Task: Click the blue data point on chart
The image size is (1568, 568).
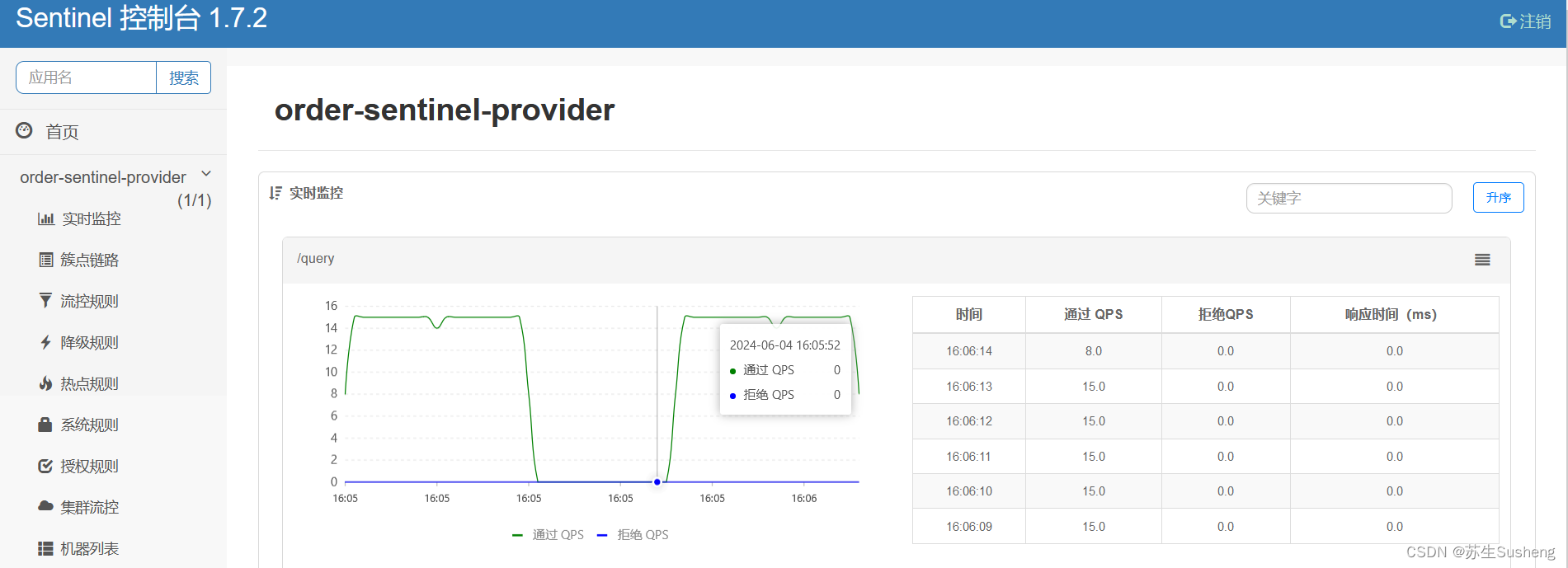Action: [657, 481]
